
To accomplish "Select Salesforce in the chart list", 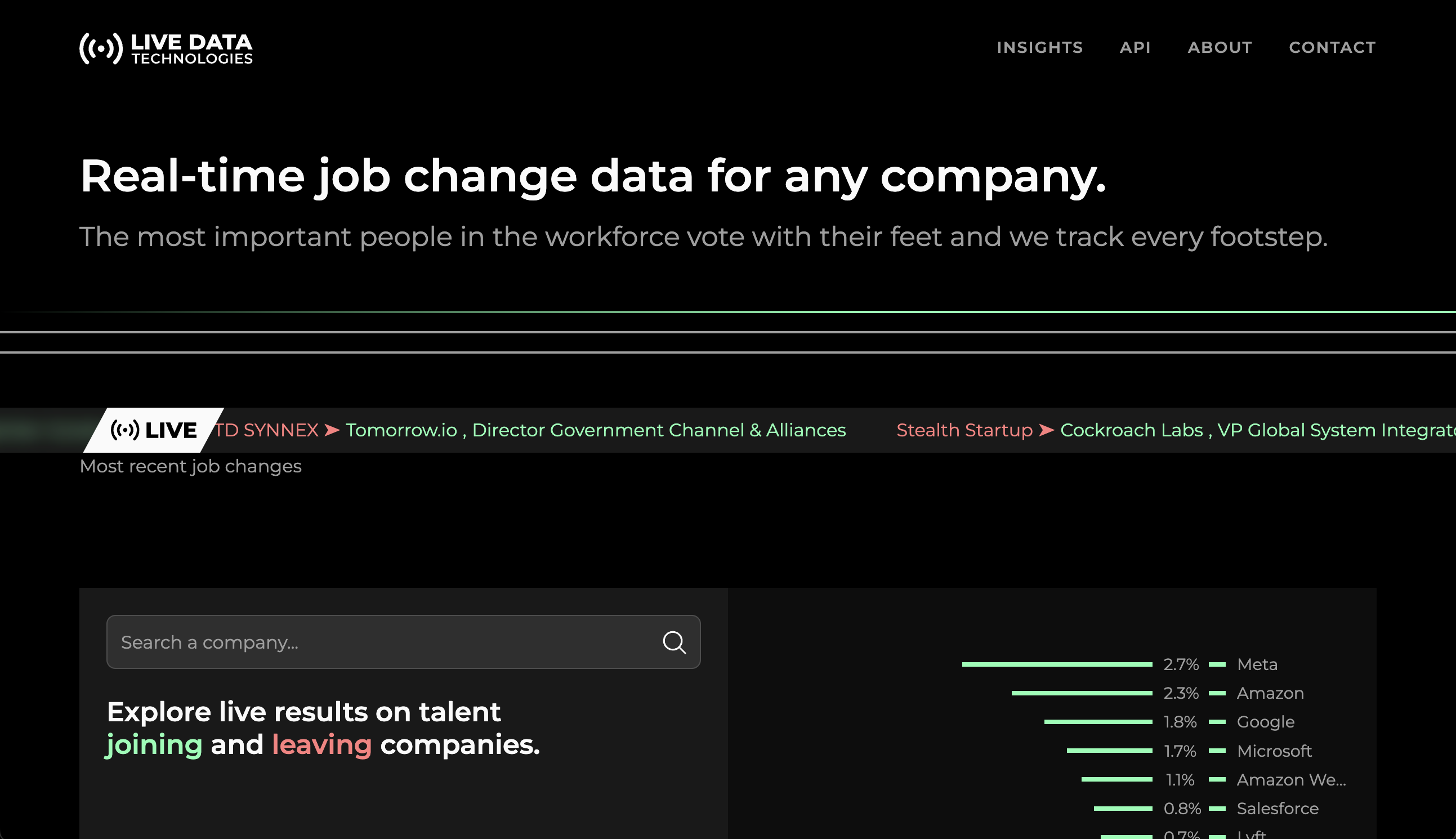I will click(x=1278, y=809).
